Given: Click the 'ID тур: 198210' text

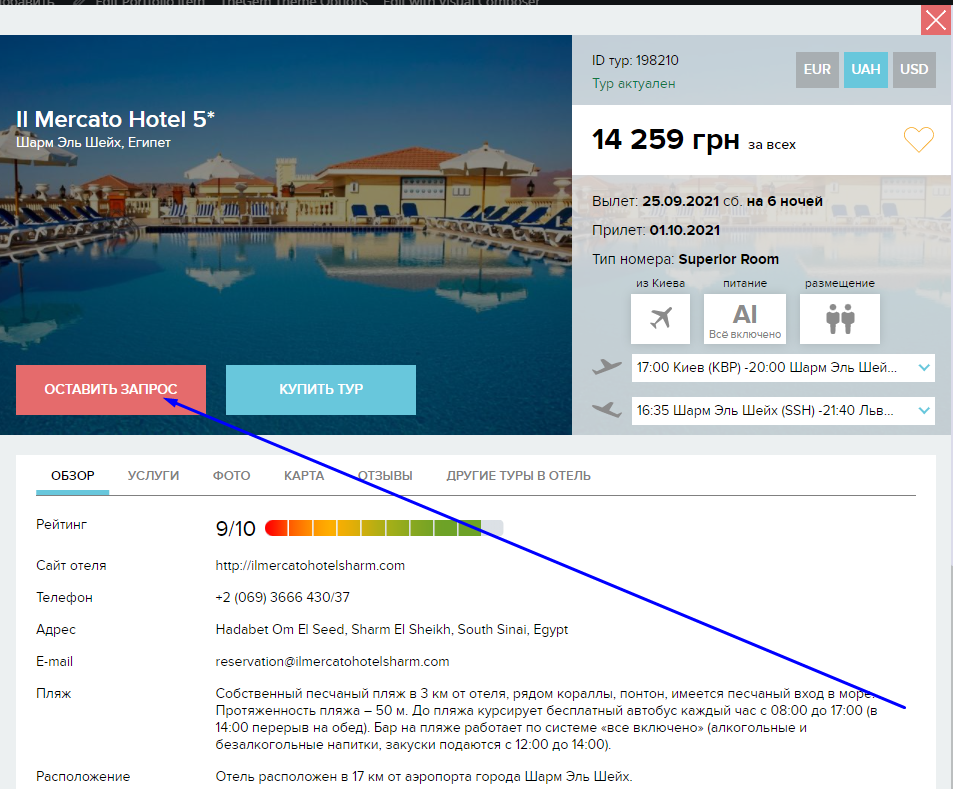Looking at the screenshot, I should [635, 60].
